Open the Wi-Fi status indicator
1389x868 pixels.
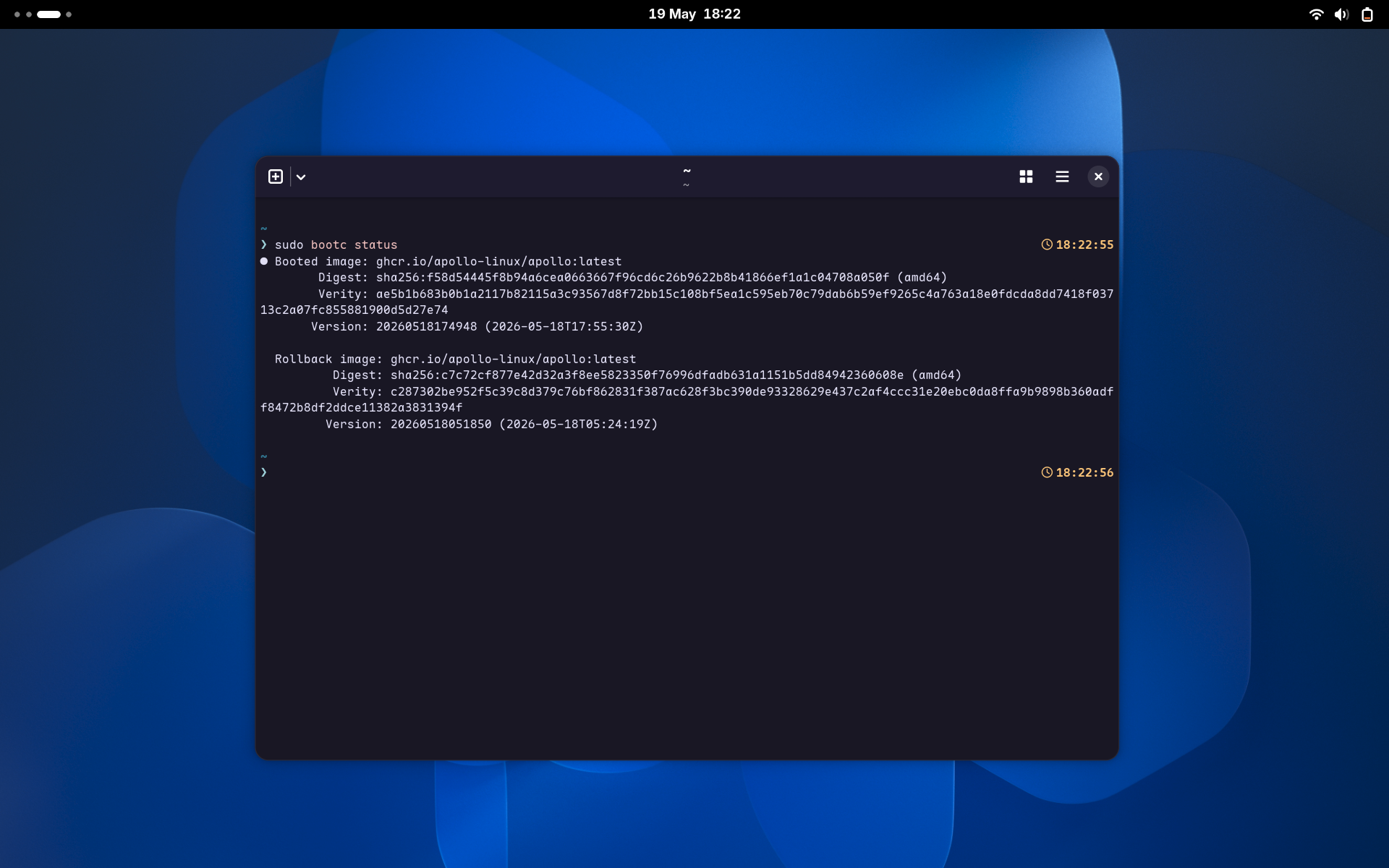1317,14
